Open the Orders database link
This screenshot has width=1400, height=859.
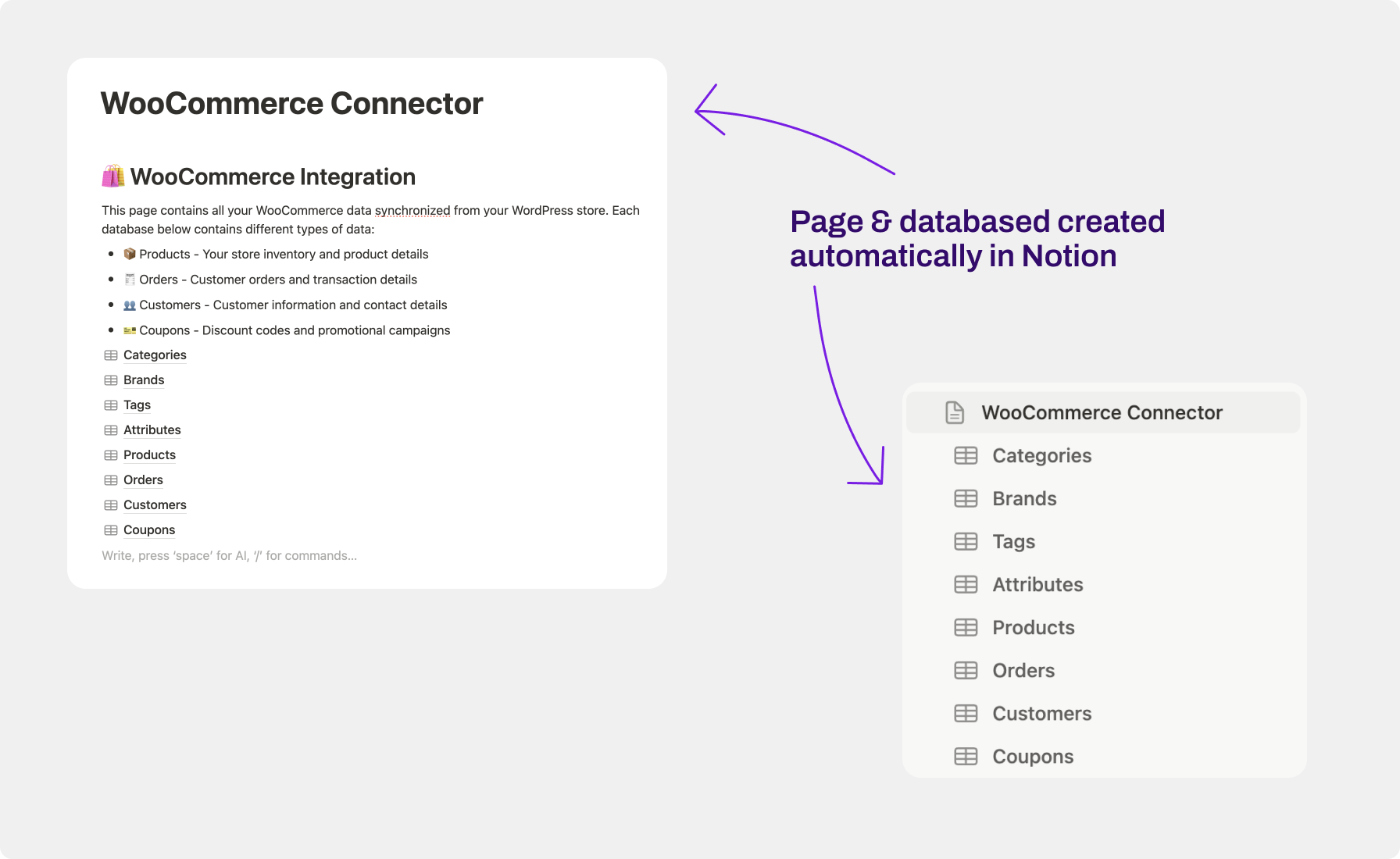click(143, 480)
